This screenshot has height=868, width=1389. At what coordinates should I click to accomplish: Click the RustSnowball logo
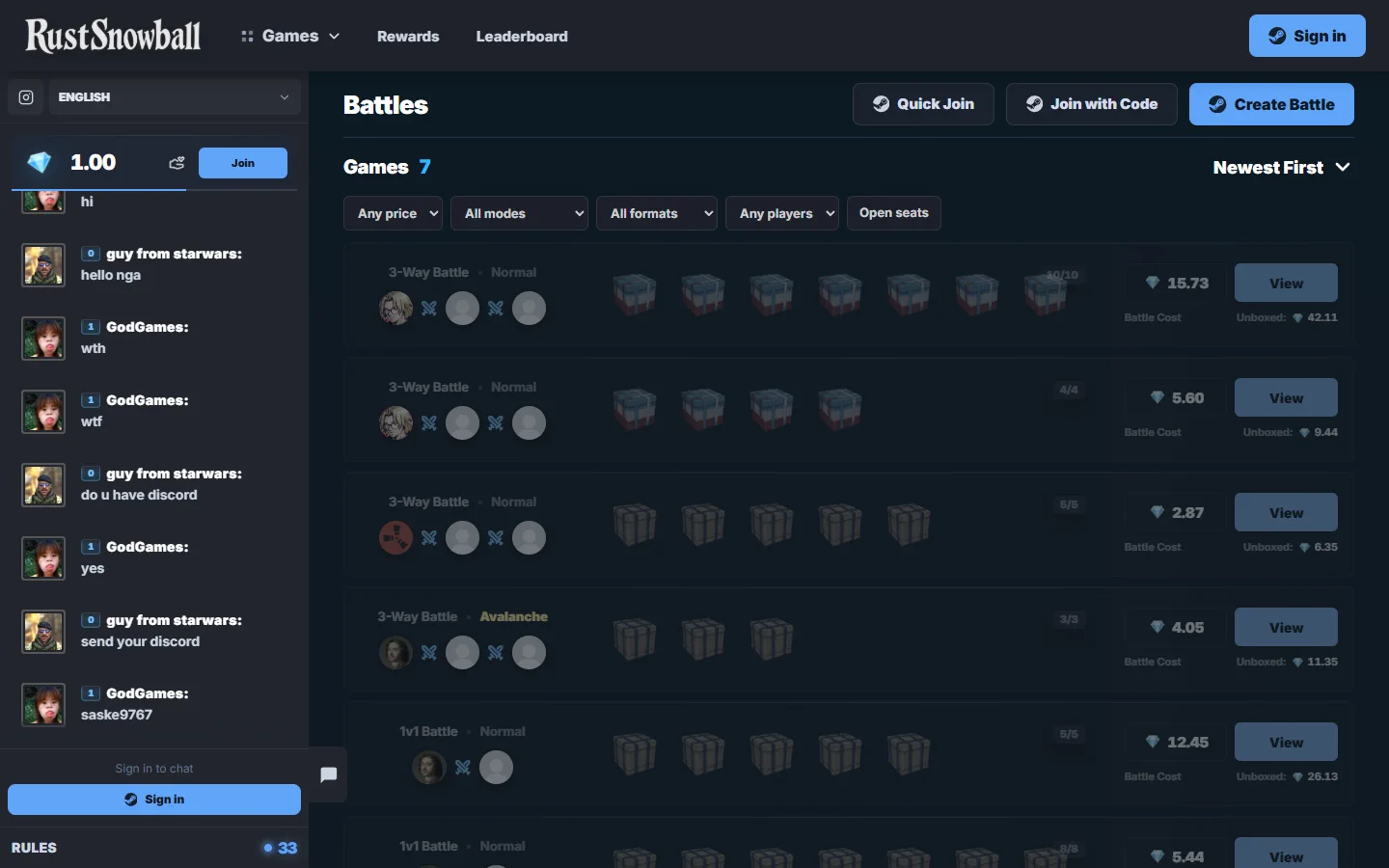point(113,36)
